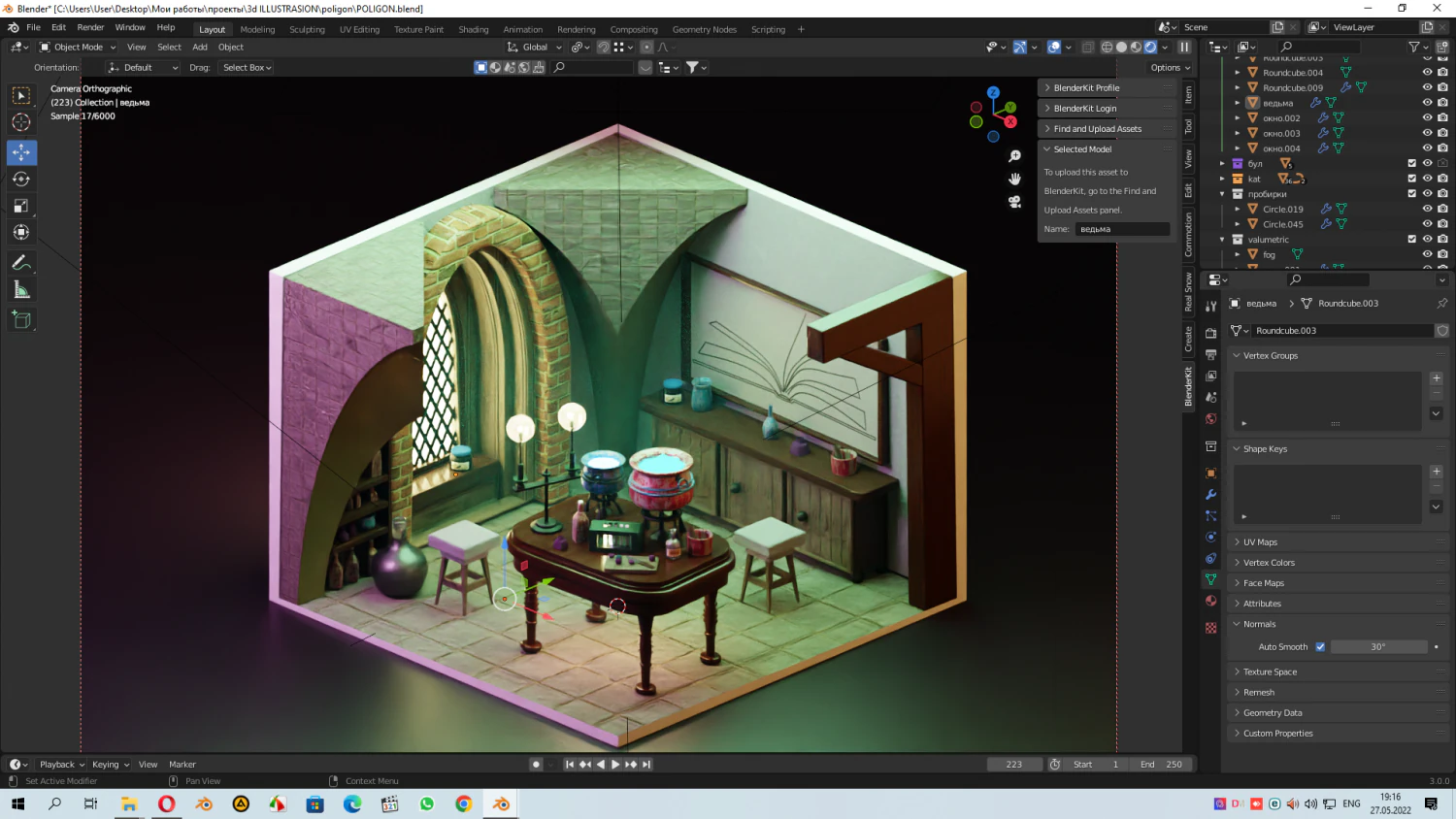Choose the Measure tool
The height and width of the screenshot is (819, 1456).
pyautogui.click(x=21, y=289)
